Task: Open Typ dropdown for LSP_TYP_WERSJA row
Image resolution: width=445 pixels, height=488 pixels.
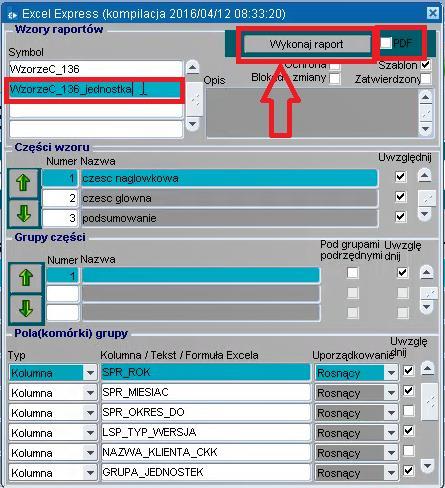Action: (x=90, y=433)
